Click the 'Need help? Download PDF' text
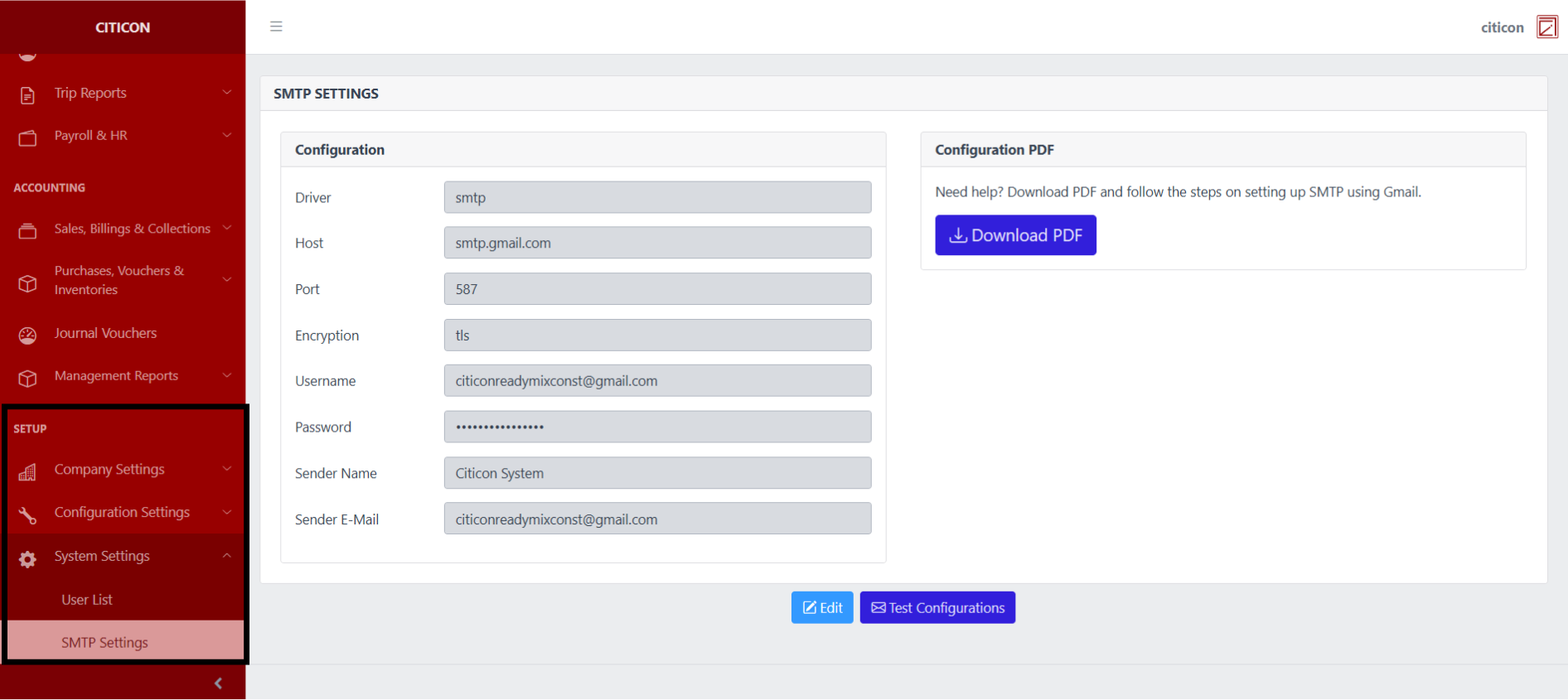 (x=1178, y=192)
